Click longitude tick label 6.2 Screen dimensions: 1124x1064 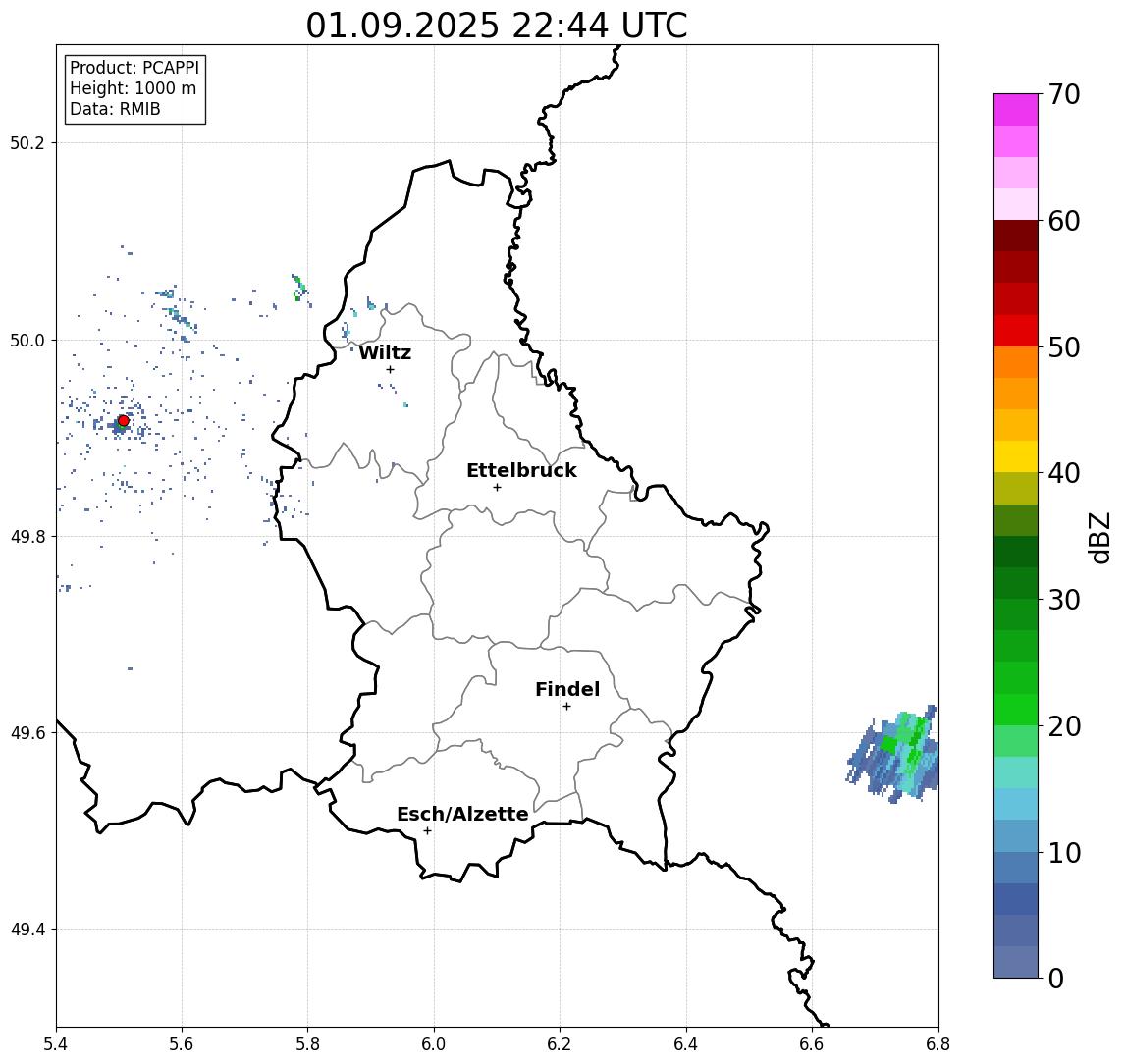coord(560,1044)
